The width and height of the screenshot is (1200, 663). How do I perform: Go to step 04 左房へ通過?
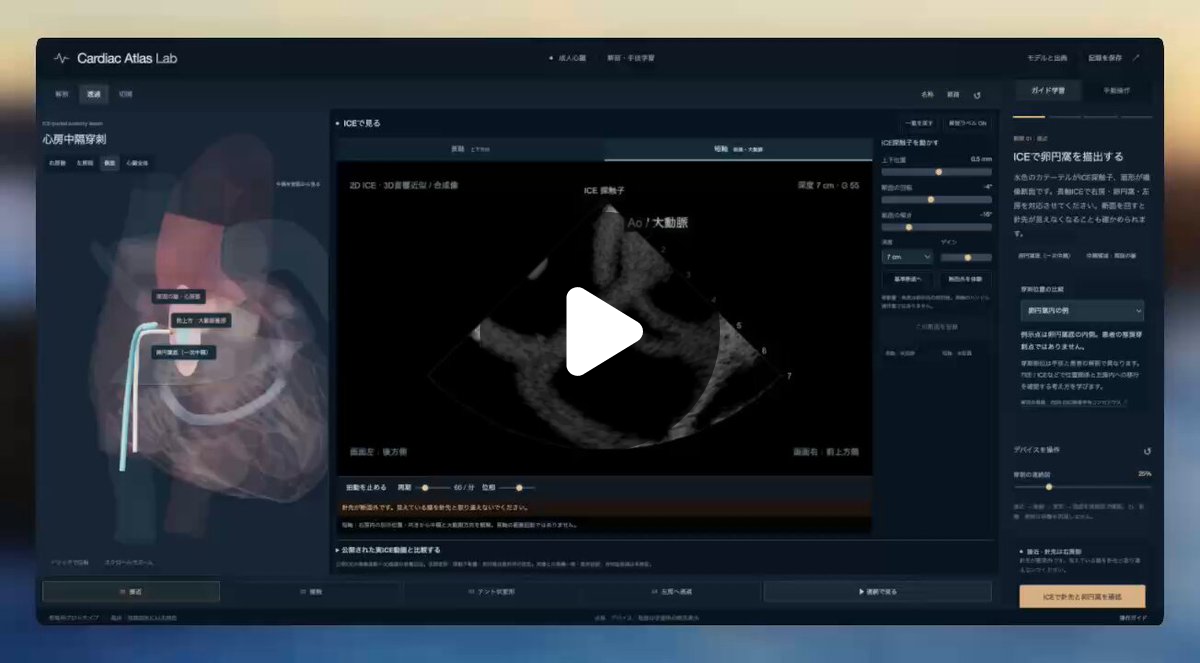pyautogui.click(x=673, y=592)
